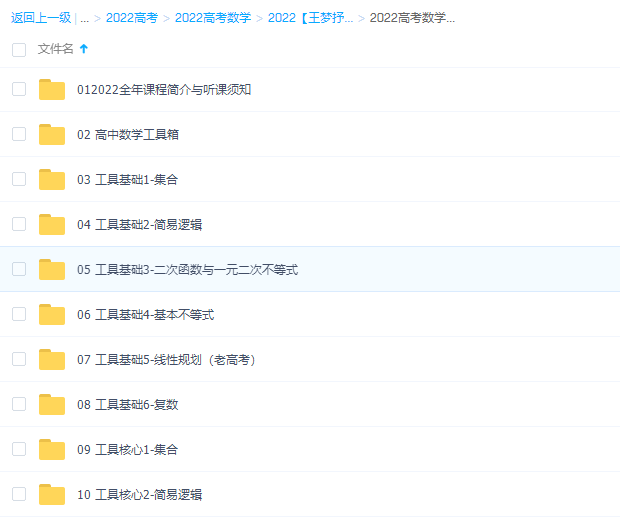Screen dimensions: 620x529
Task: Navigate to 2022高考数学 breadcrumb
Action: (x=212, y=18)
